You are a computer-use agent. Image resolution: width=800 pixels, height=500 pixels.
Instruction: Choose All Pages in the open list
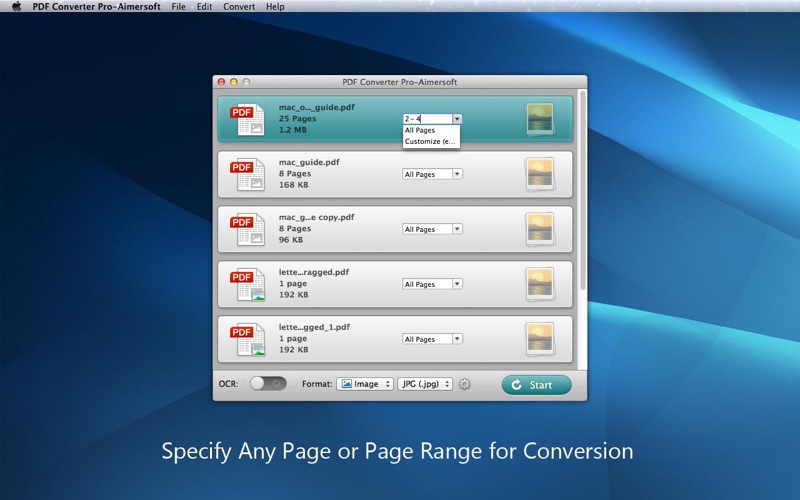click(420, 130)
